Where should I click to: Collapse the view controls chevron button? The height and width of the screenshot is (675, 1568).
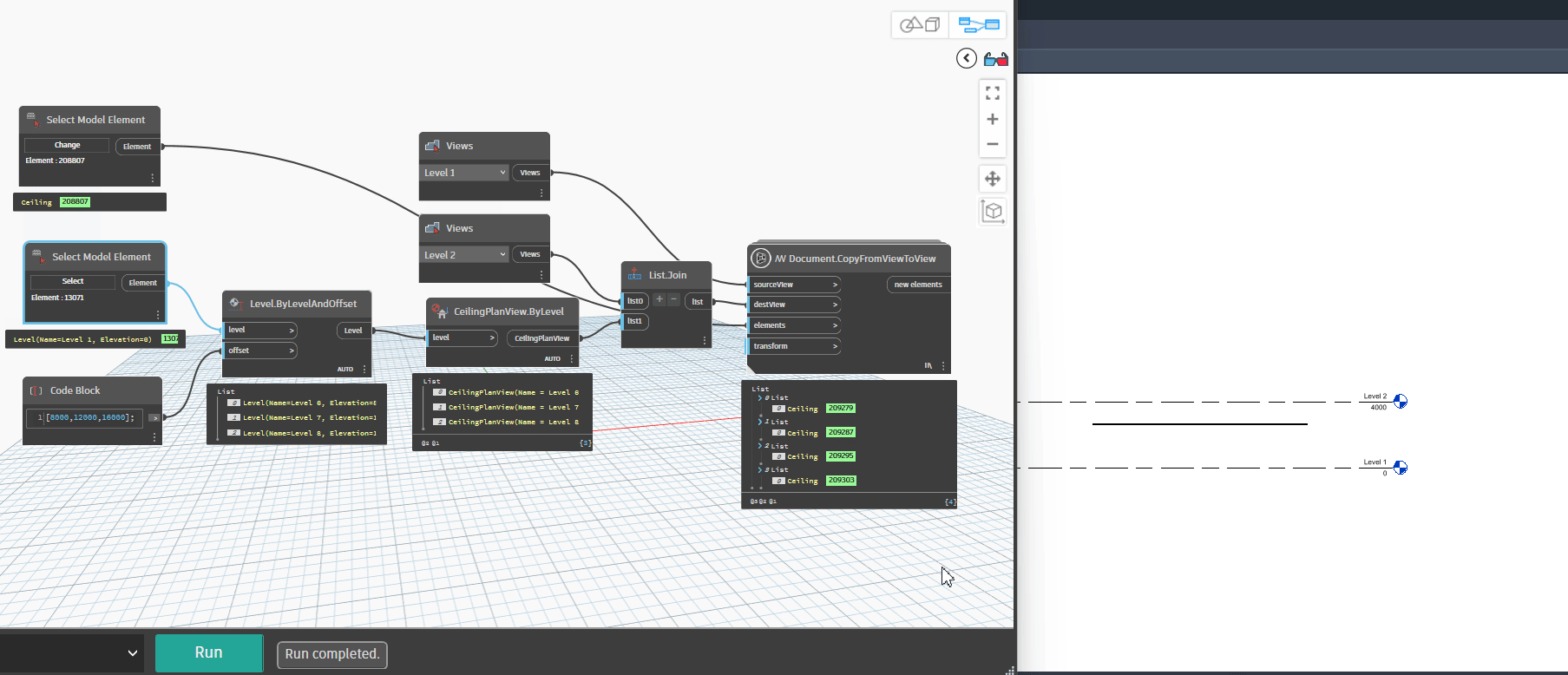pos(967,58)
